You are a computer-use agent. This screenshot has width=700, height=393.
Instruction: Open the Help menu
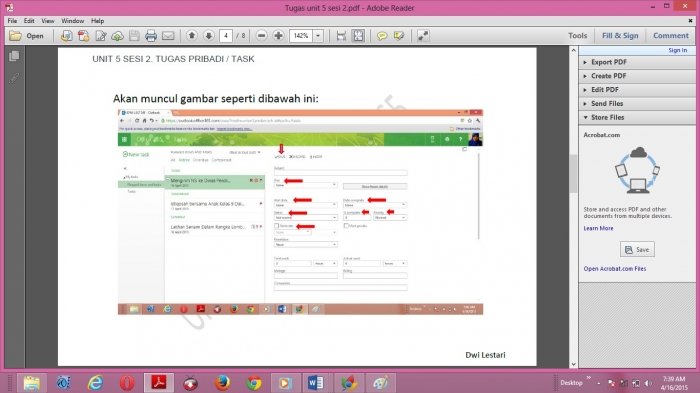tap(97, 21)
